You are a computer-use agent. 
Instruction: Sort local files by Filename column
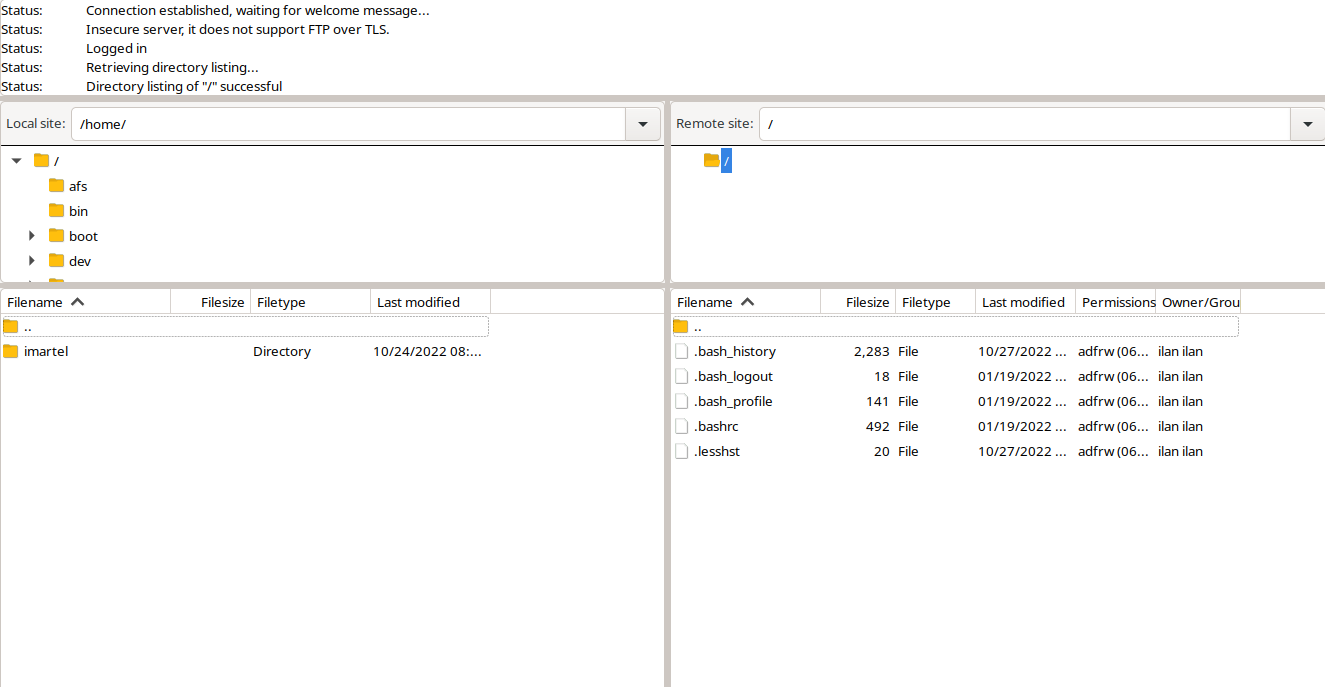[x=86, y=302]
